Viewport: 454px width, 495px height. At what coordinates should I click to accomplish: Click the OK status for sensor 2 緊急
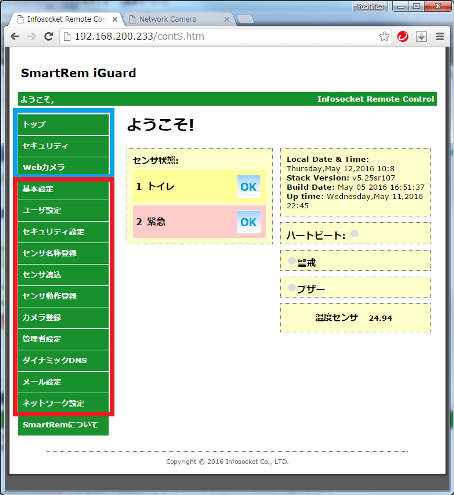pyautogui.click(x=249, y=222)
